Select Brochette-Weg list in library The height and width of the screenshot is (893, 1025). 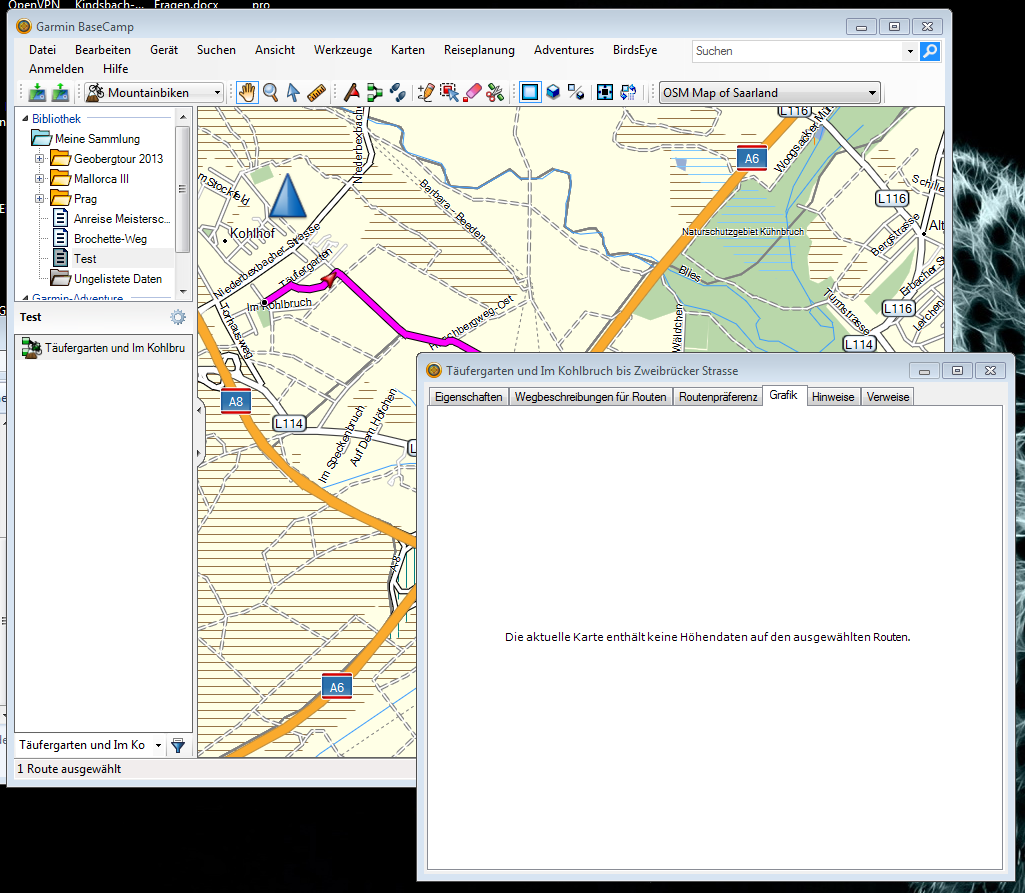110,239
